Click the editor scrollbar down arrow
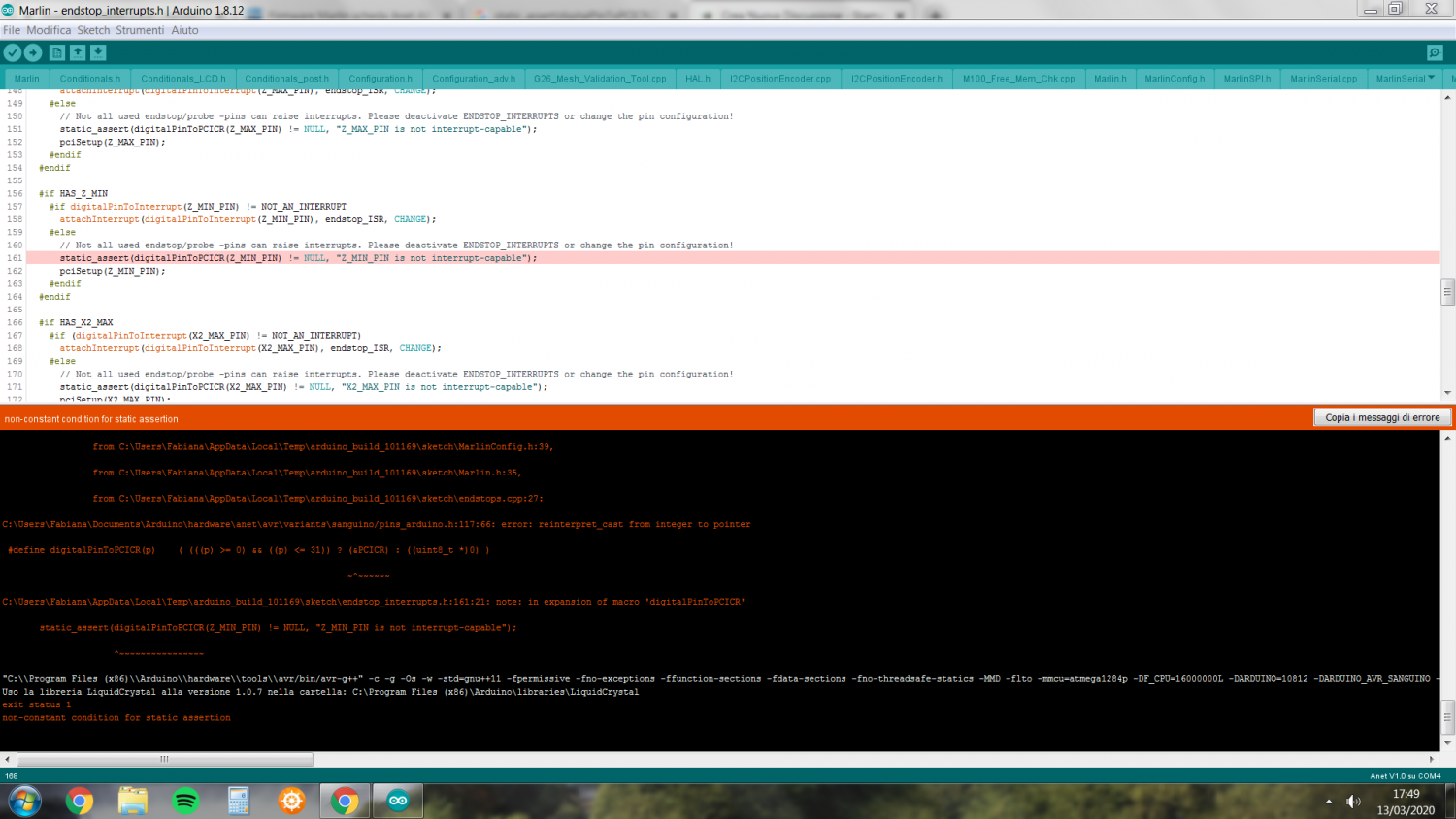This screenshot has width=1456, height=819. (1447, 393)
